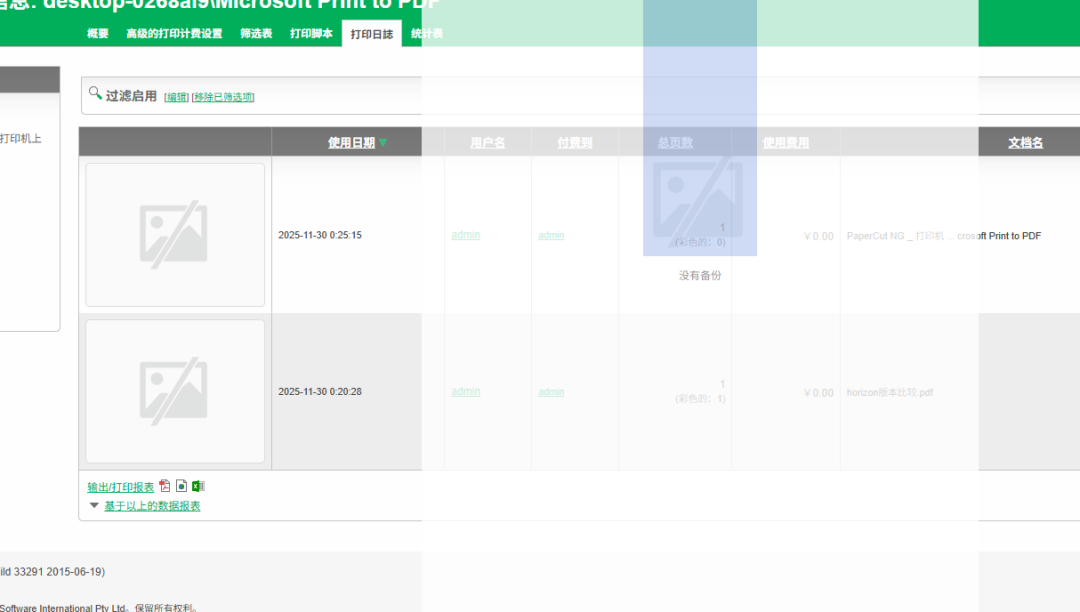Switch to the 概要 tab
The width and height of the screenshot is (1080, 612).
pyautogui.click(x=97, y=34)
